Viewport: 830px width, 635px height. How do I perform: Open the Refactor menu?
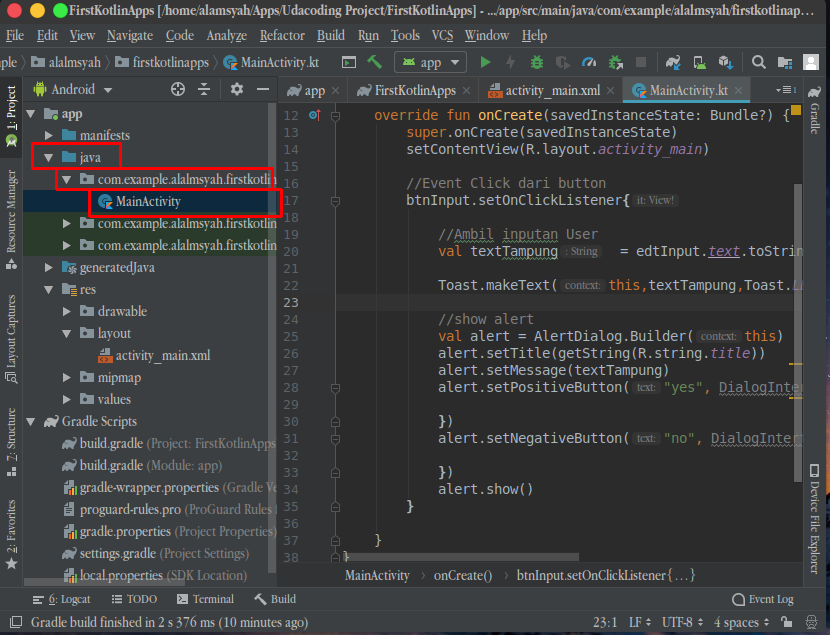[282, 35]
